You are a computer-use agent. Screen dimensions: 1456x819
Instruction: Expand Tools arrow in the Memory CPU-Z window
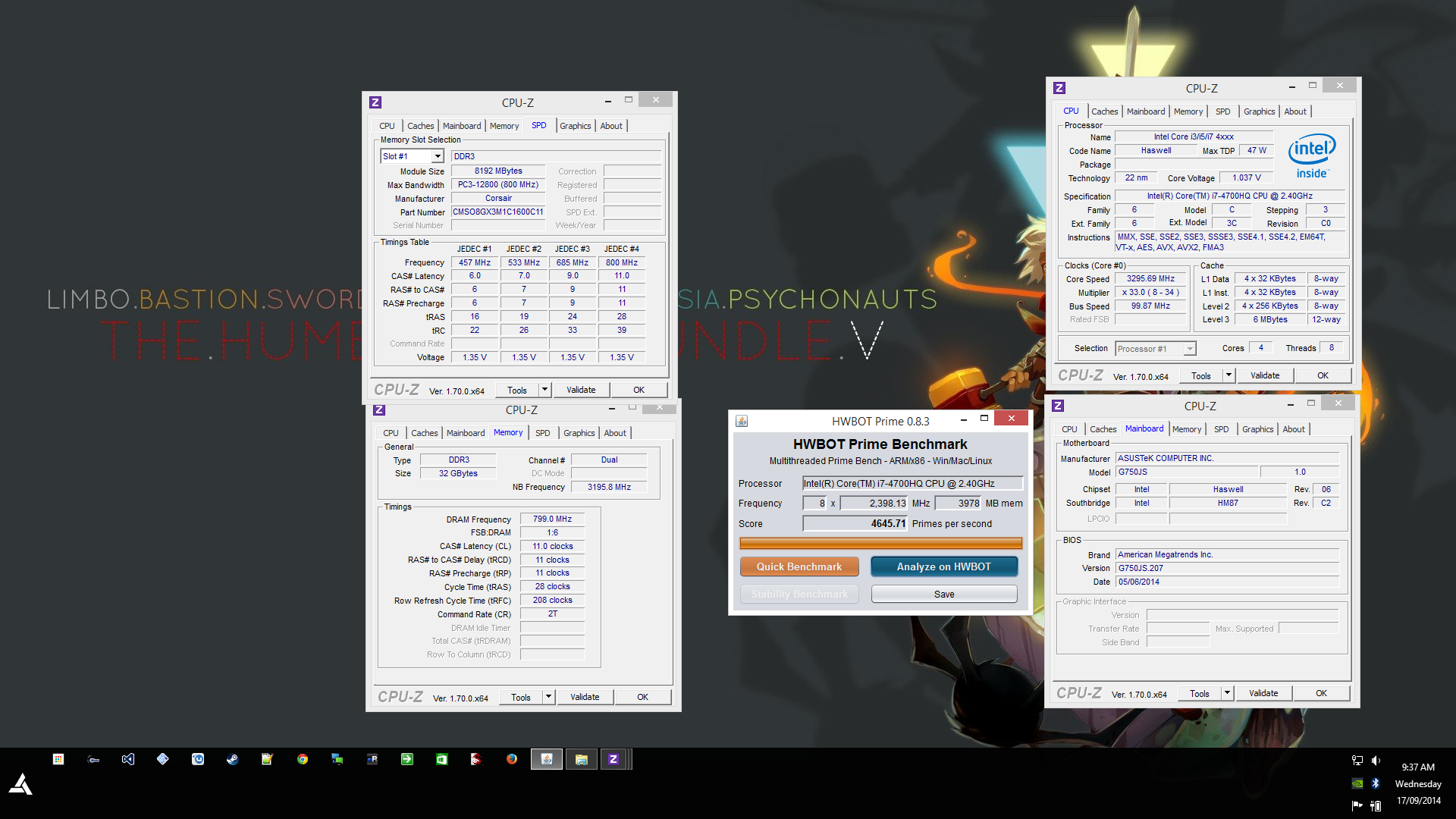[548, 697]
